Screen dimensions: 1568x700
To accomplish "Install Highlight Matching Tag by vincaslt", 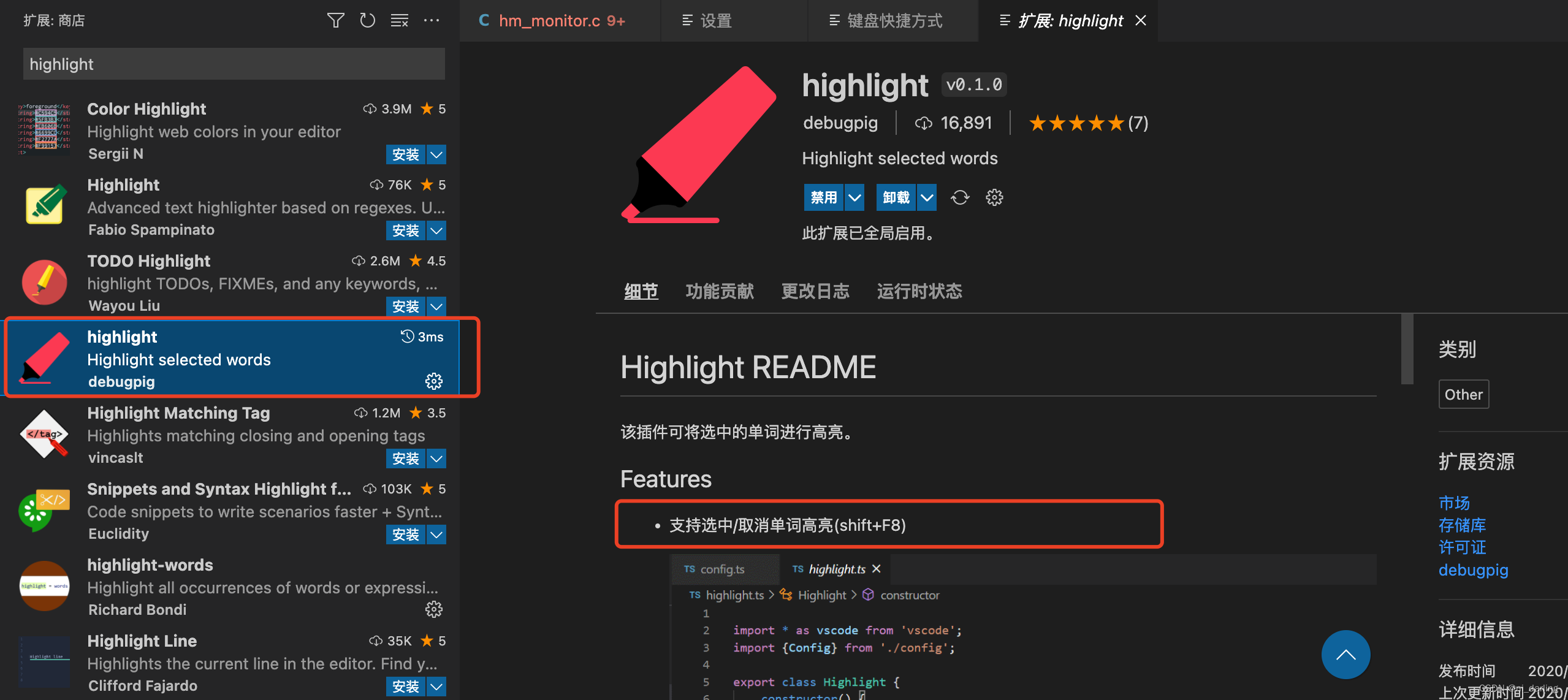I will [x=406, y=458].
